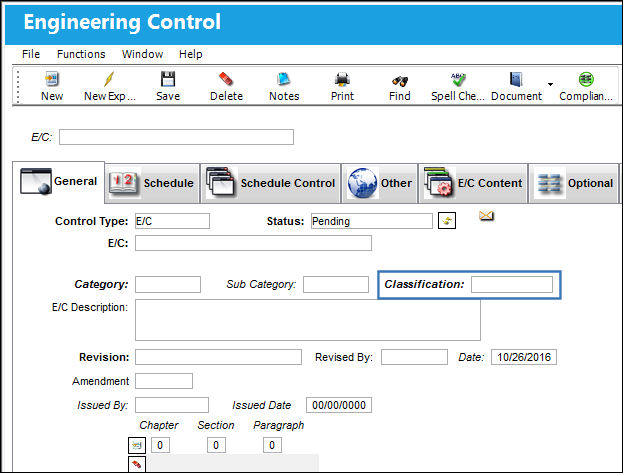
Task: Click the Paragraph number field
Action: tap(272, 445)
